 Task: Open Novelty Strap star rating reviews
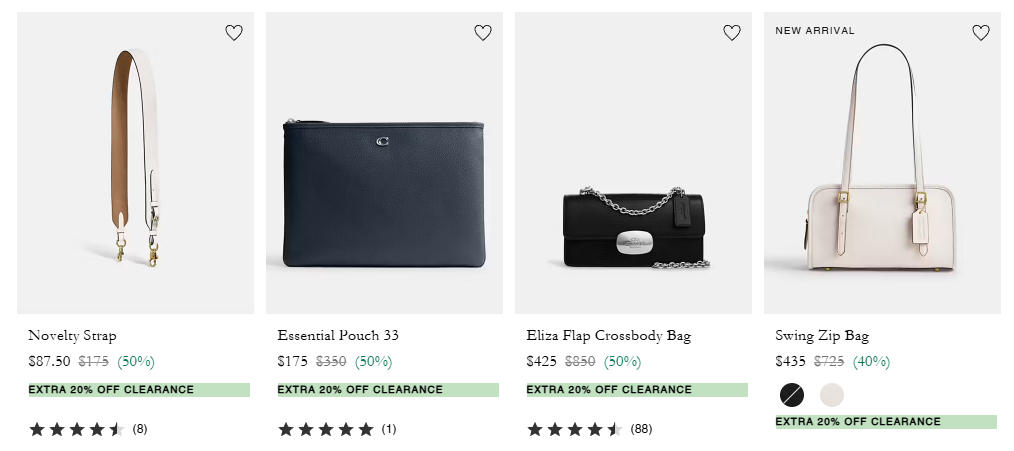(88, 429)
